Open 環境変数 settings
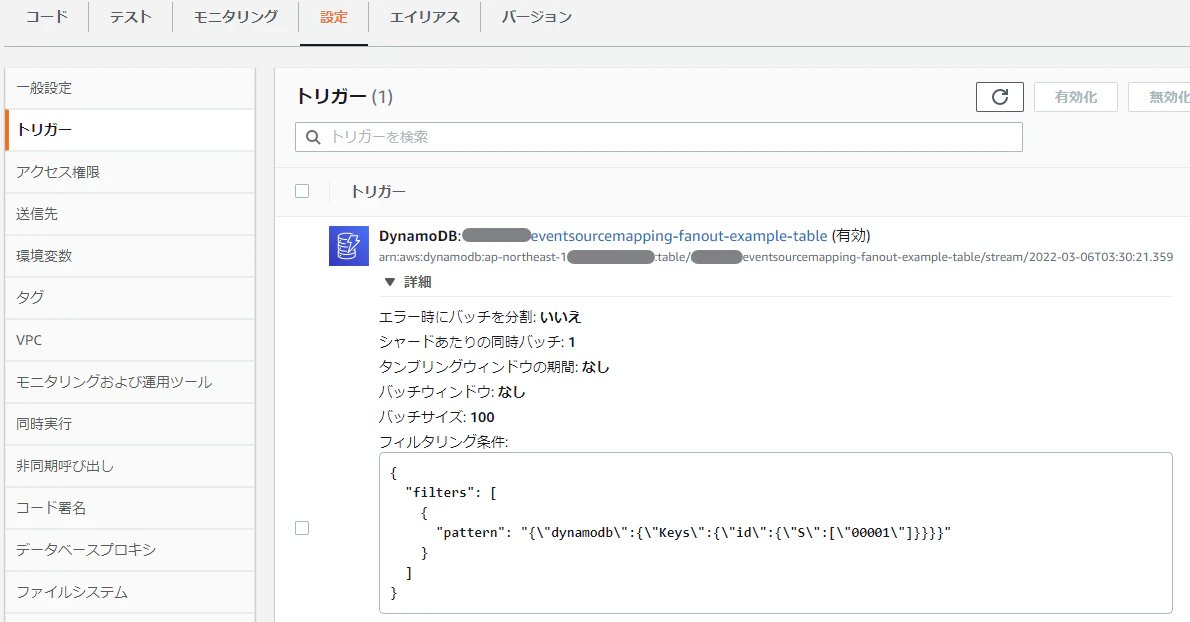Viewport: 1190px width, 622px height. [x=130, y=256]
